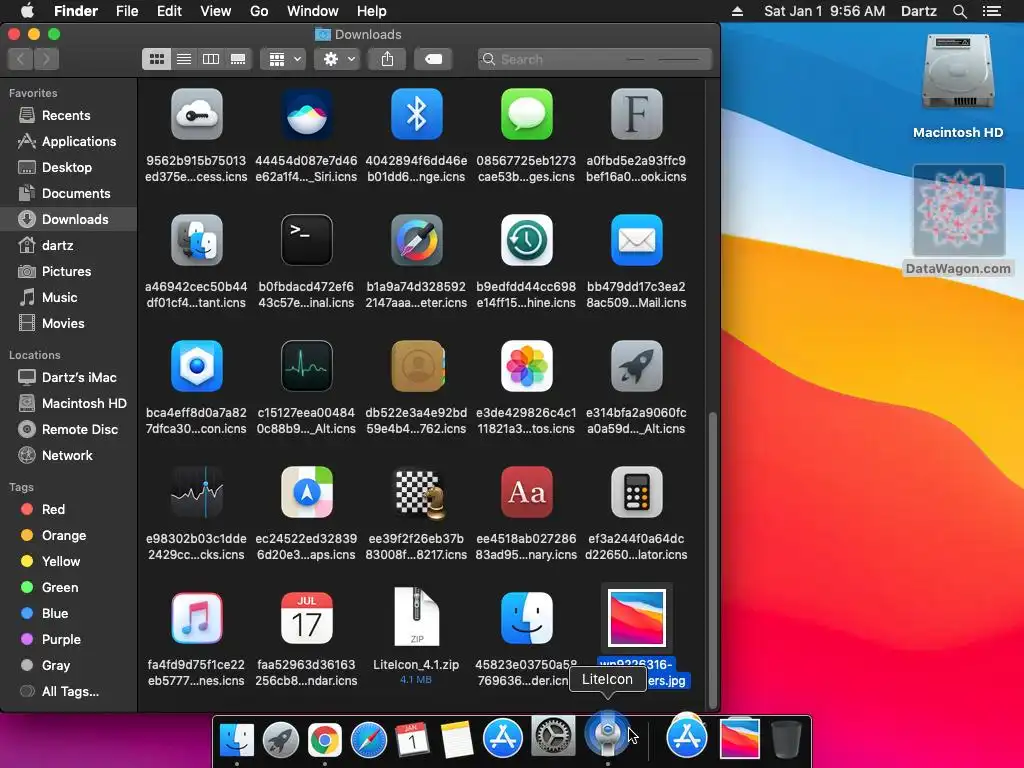Open the Window menu
The width and height of the screenshot is (1024, 768).
point(313,11)
